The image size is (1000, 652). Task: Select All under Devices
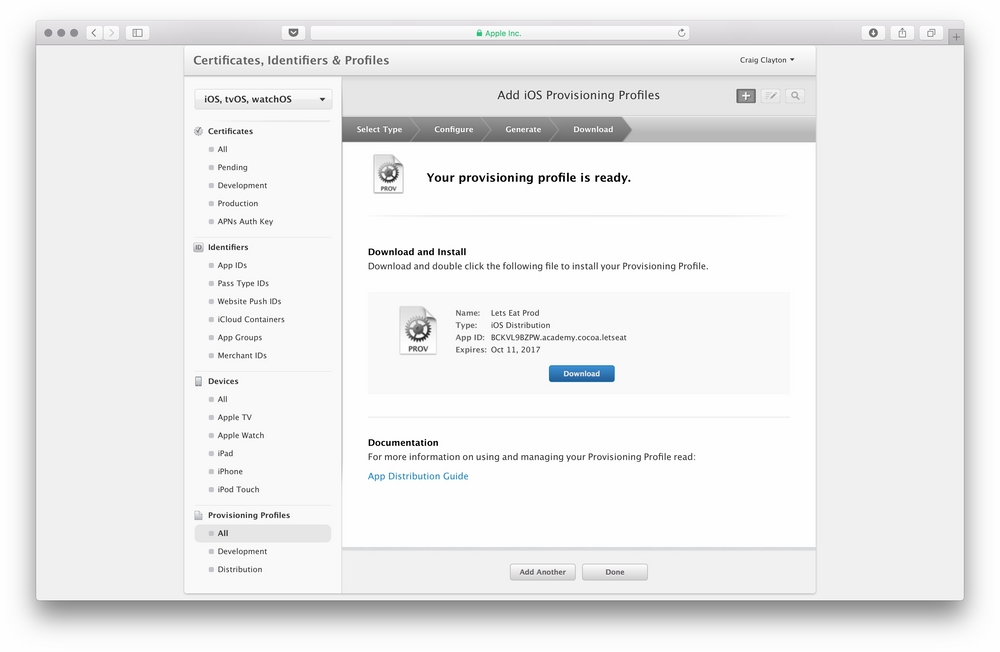(x=223, y=399)
